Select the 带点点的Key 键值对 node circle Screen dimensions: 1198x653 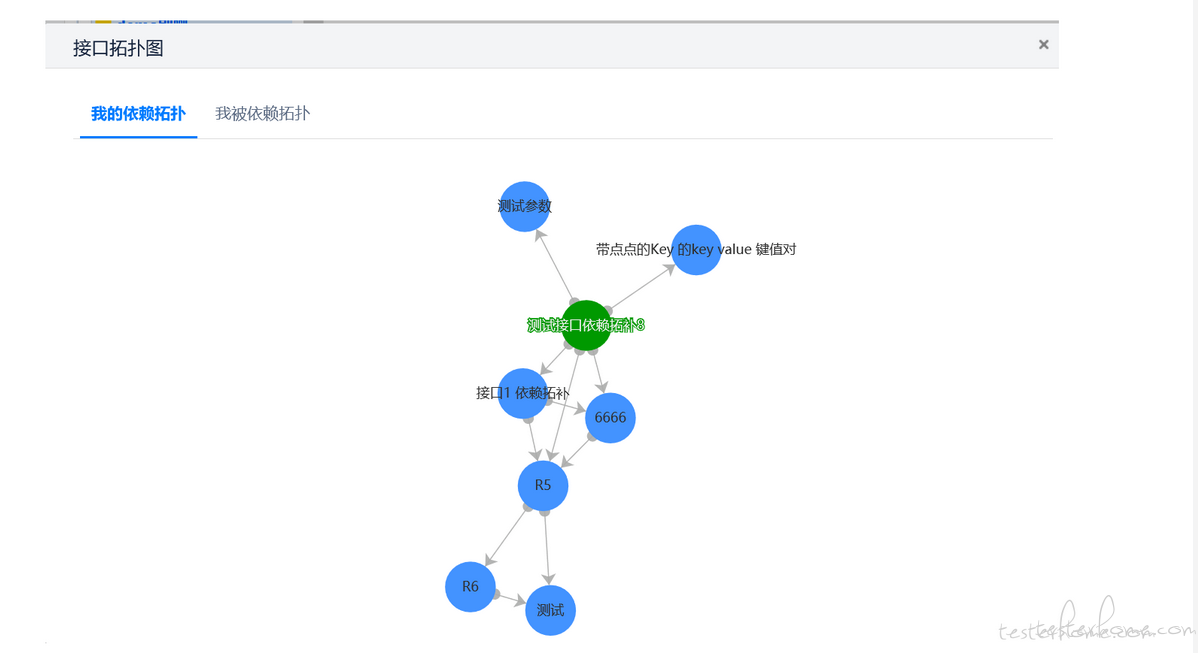696,250
